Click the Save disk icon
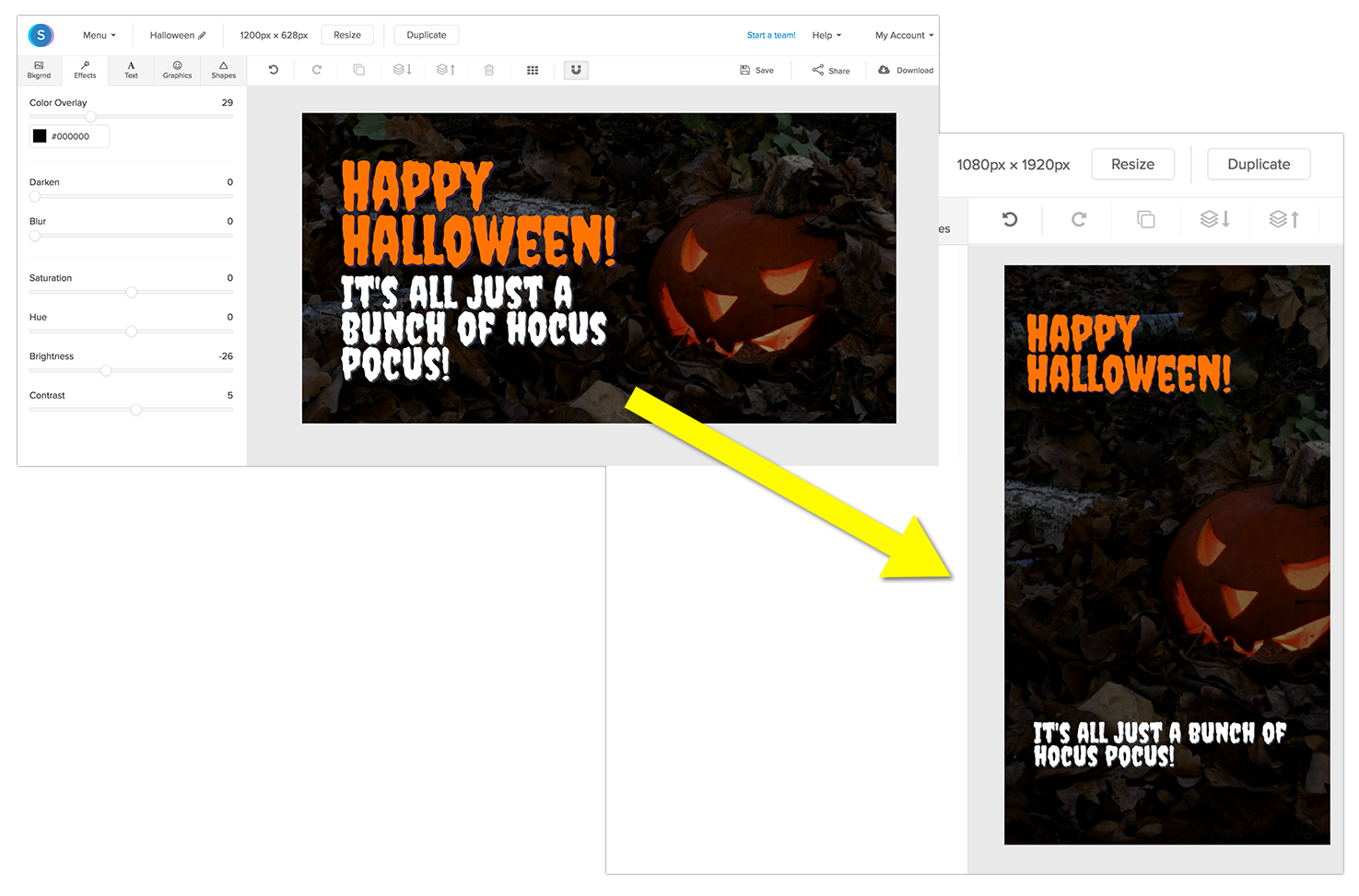 [744, 70]
